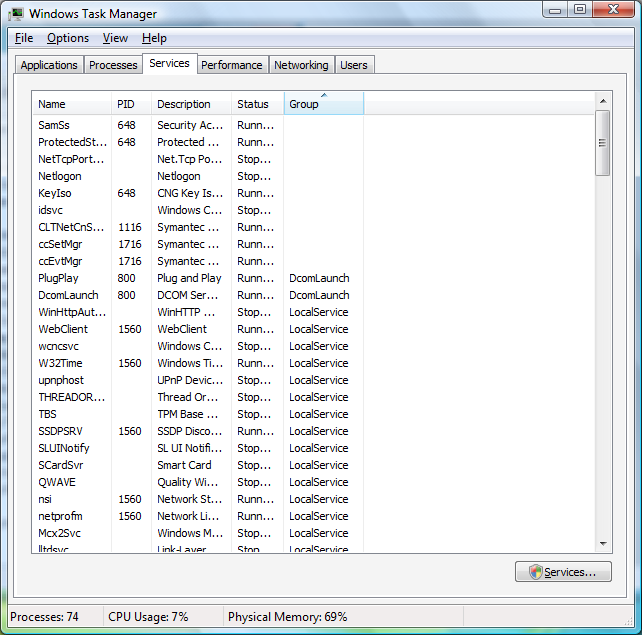The width and height of the screenshot is (642, 635).
Task: Switch to the Networking tab
Action: coord(301,65)
